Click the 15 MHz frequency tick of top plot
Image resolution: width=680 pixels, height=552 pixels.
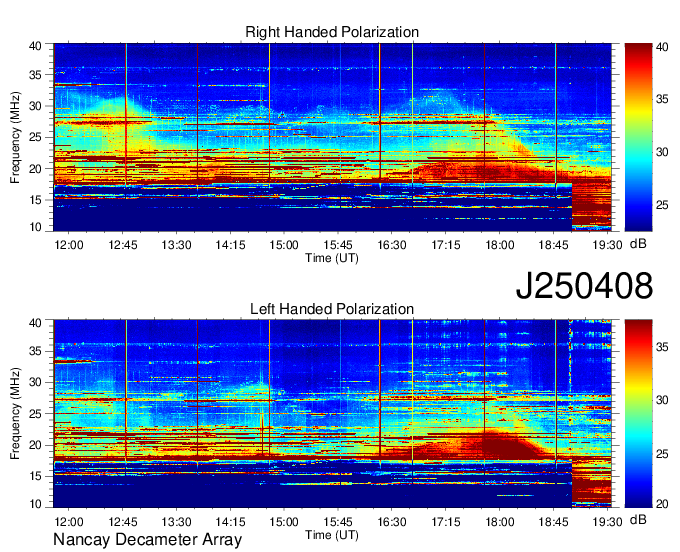point(36,200)
